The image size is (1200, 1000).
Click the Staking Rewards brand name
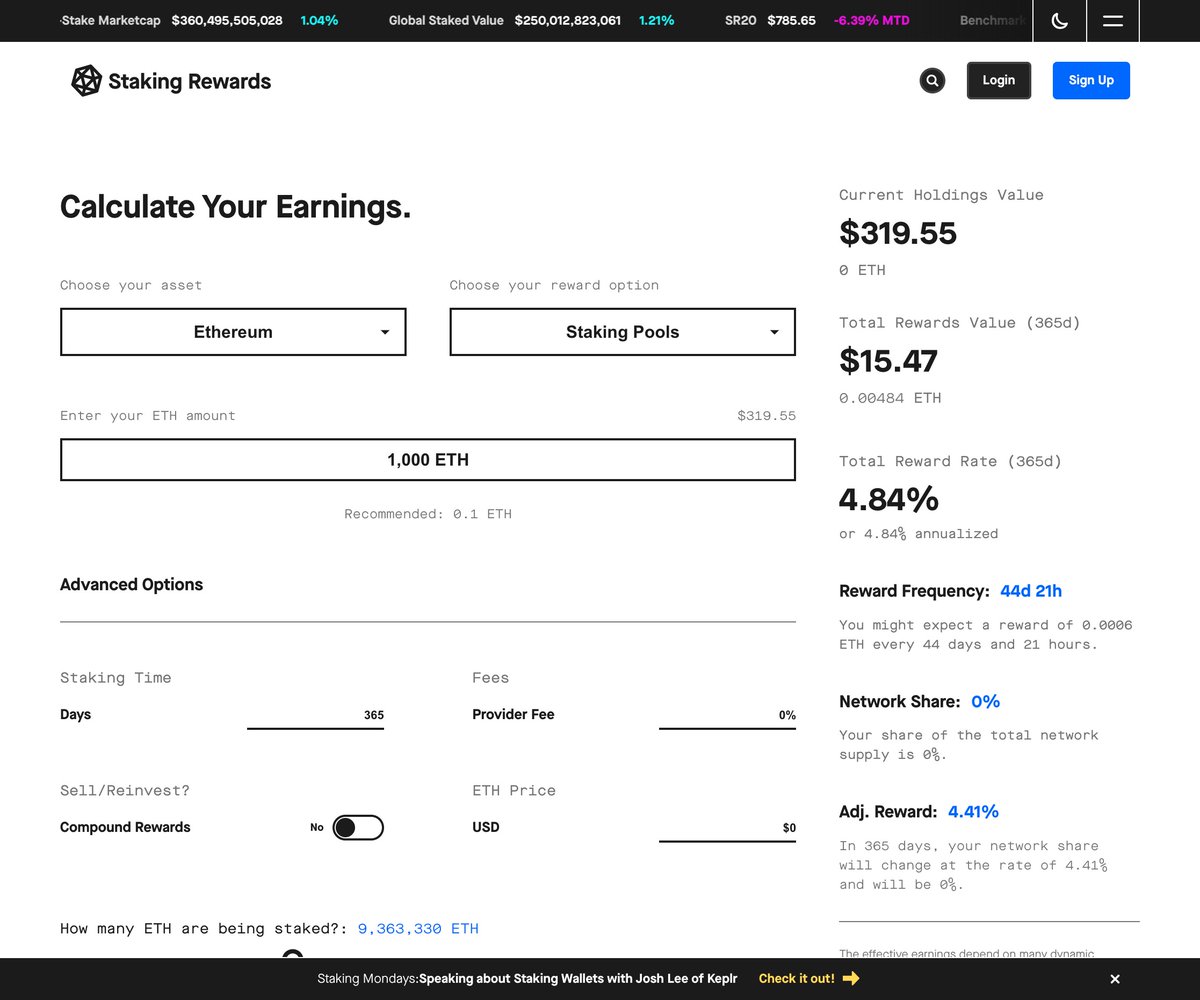(x=190, y=82)
